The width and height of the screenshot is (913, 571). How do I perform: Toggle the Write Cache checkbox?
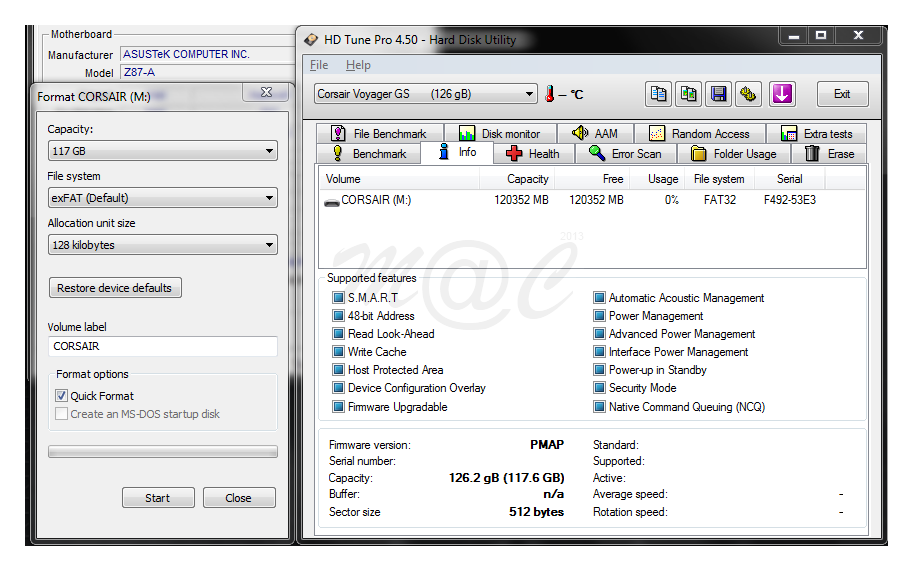click(x=338, y=352)
